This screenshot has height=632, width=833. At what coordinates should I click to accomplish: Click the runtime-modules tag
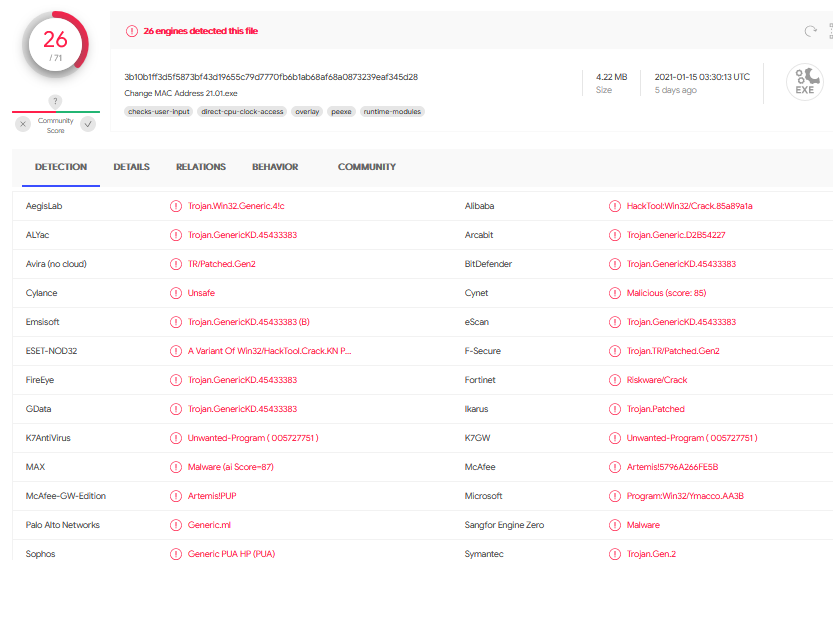coord(392,112)
